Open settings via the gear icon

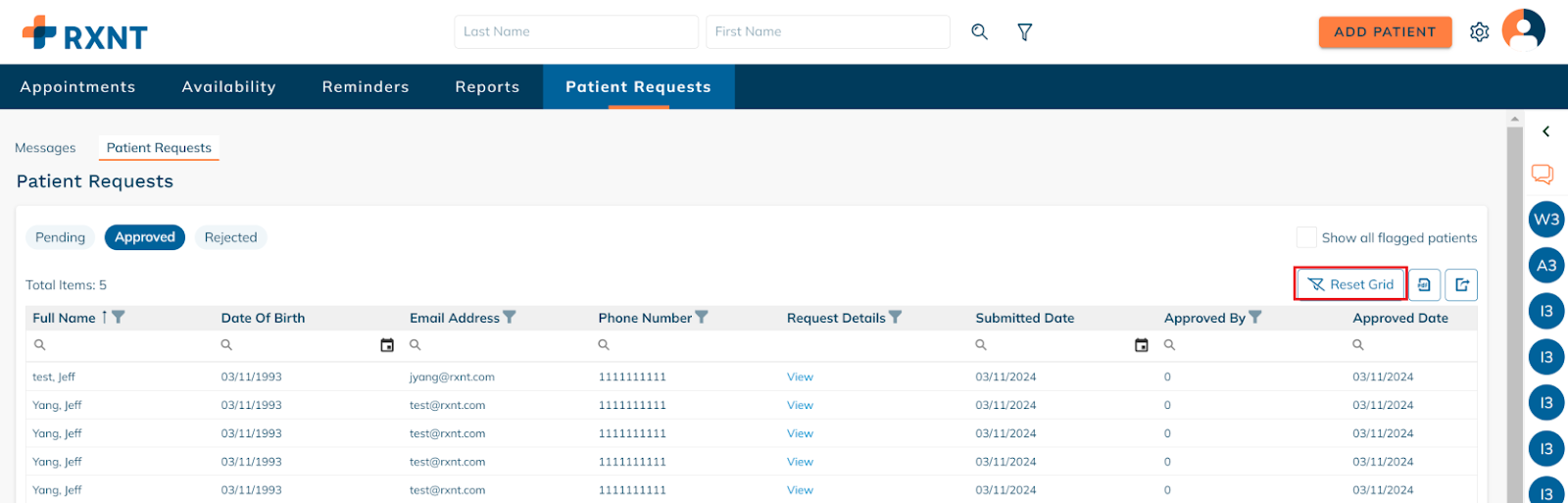point(1480,32)
